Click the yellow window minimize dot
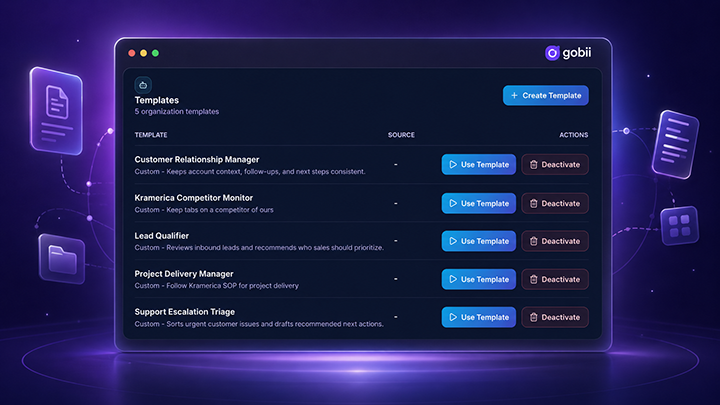Image resolution: width=720 pixels, height=405 pixels. click(144, 53)
